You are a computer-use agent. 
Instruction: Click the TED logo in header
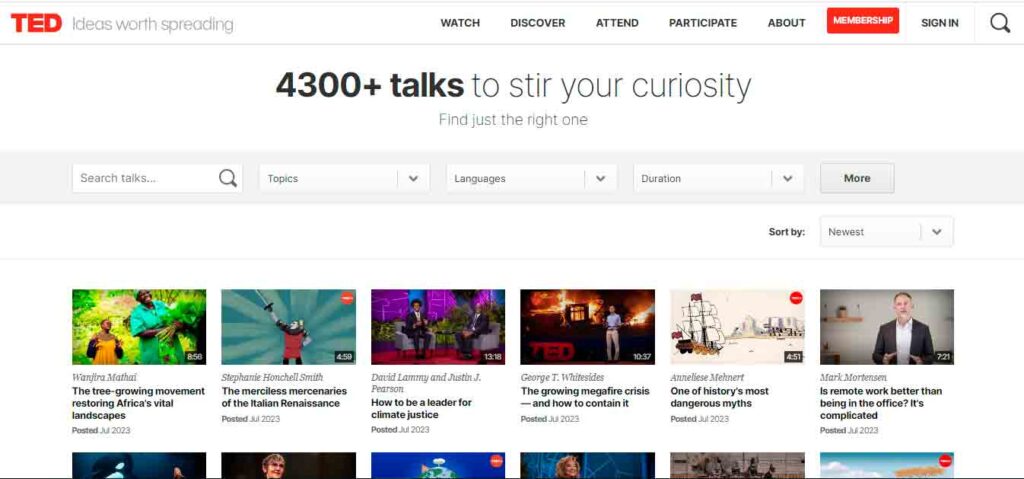(36, 23)
